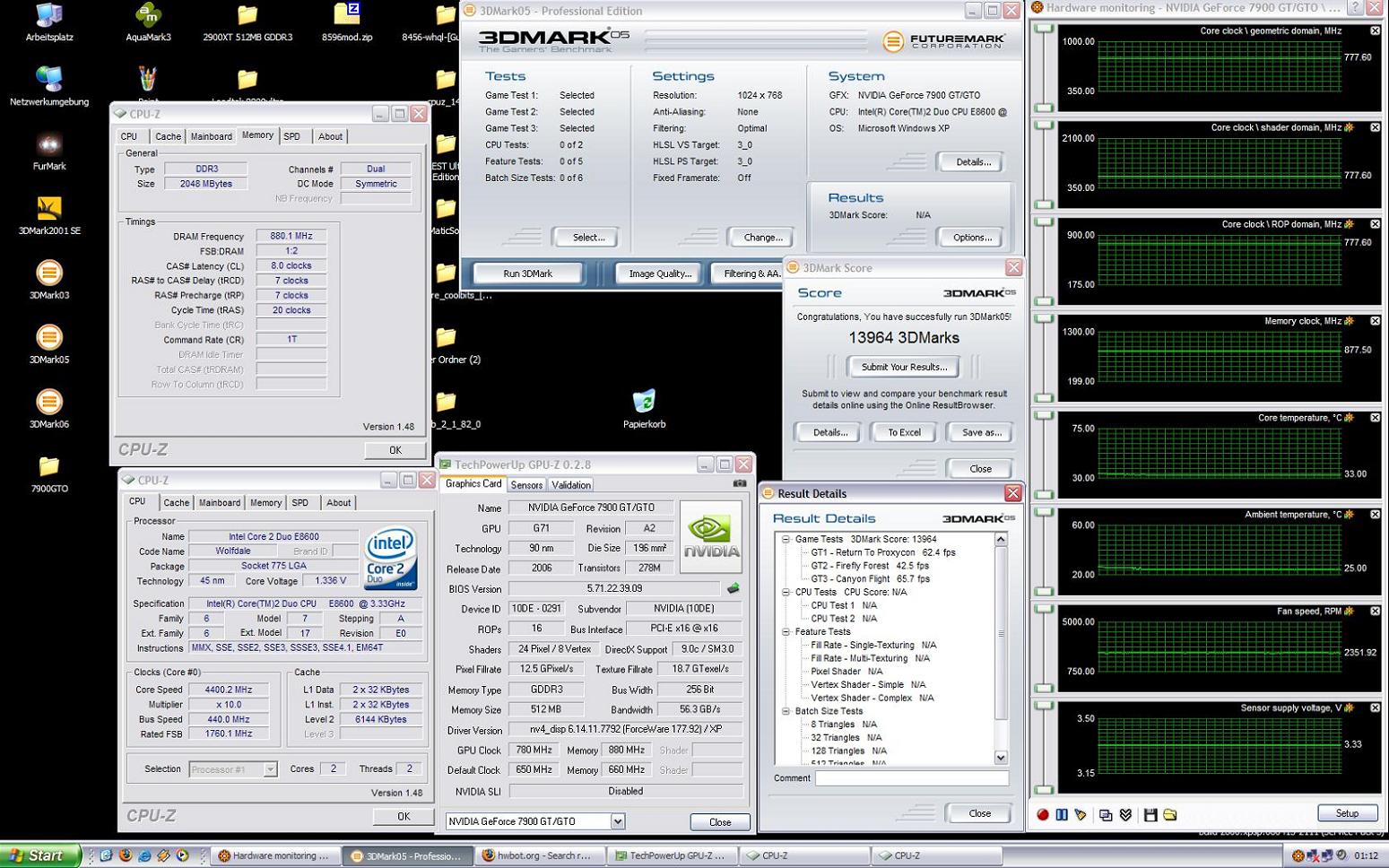Click GT2 - Firefly Forest result row
Image resolution: width=1389 pixels, height=868 pixels.
click(869, 566)
